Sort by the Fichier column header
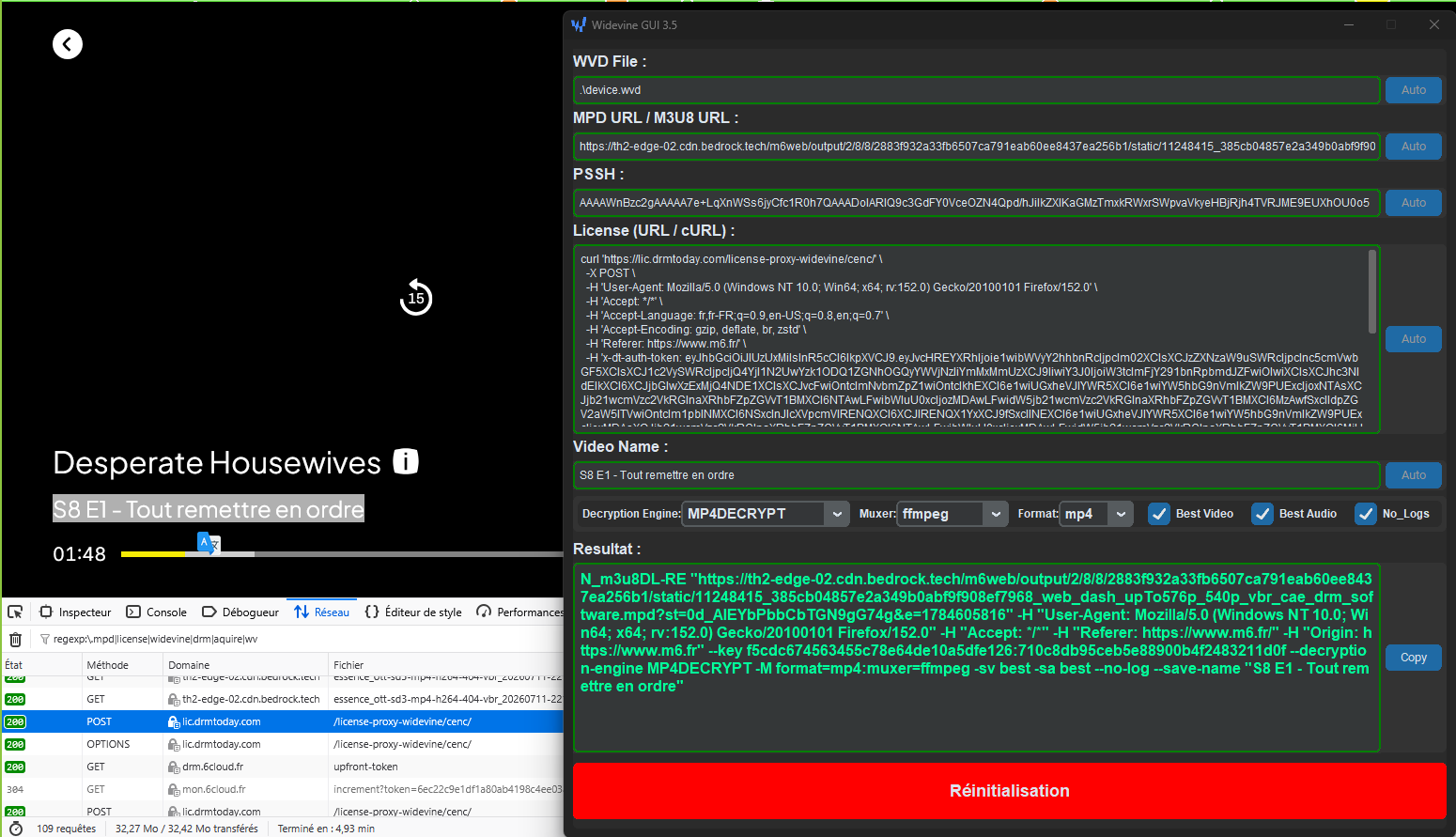 pos(446,665)
